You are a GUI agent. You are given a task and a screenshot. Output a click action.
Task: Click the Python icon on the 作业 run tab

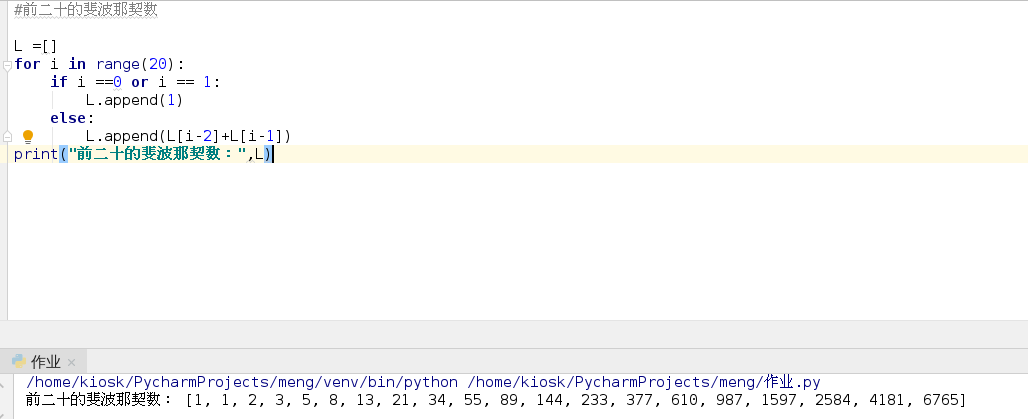tap(17, 362)
